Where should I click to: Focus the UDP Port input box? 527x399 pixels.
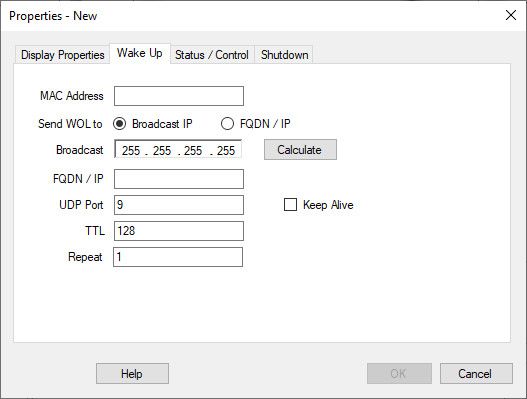coord(179,205)
